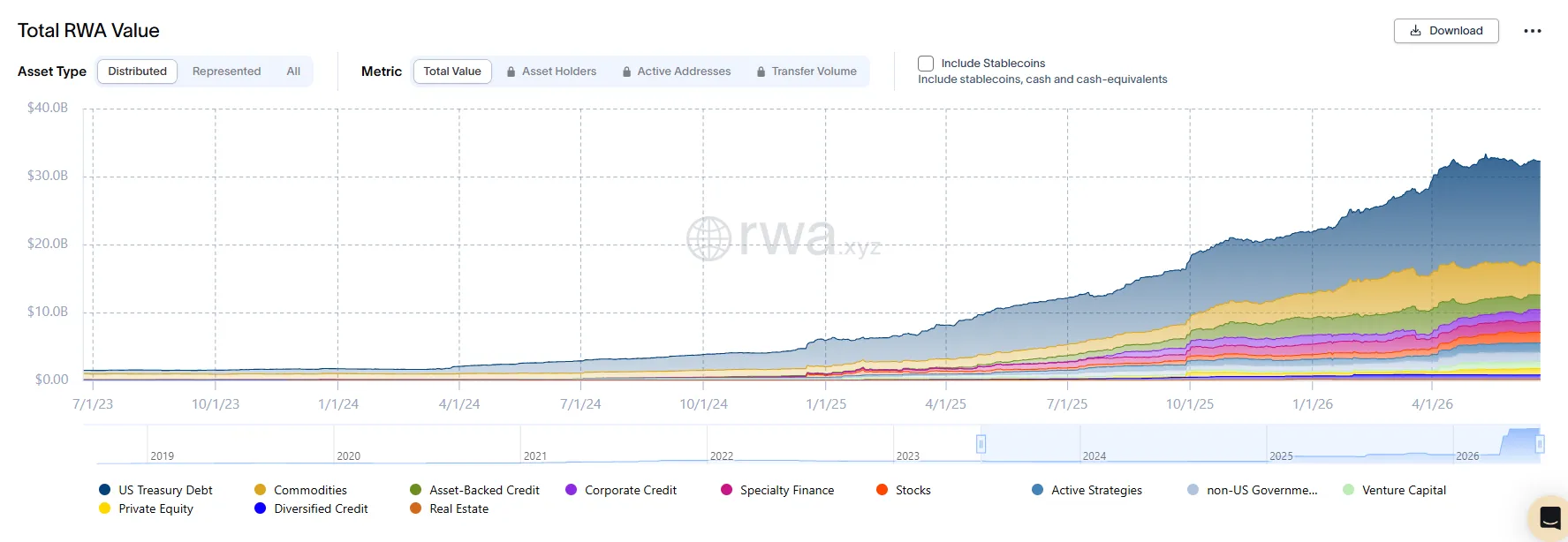Click the Total RWA Value heading
The image size is (1568, 542).
(88, 31)
